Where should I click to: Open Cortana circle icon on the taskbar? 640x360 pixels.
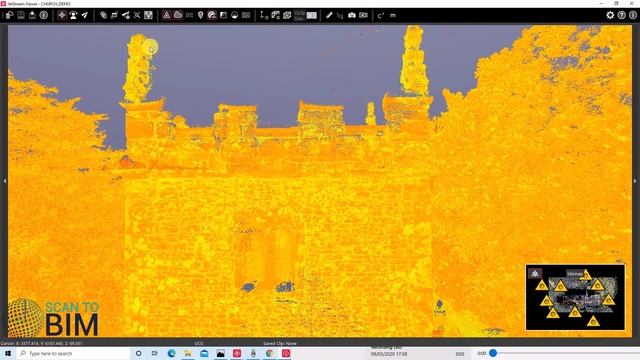138,353
